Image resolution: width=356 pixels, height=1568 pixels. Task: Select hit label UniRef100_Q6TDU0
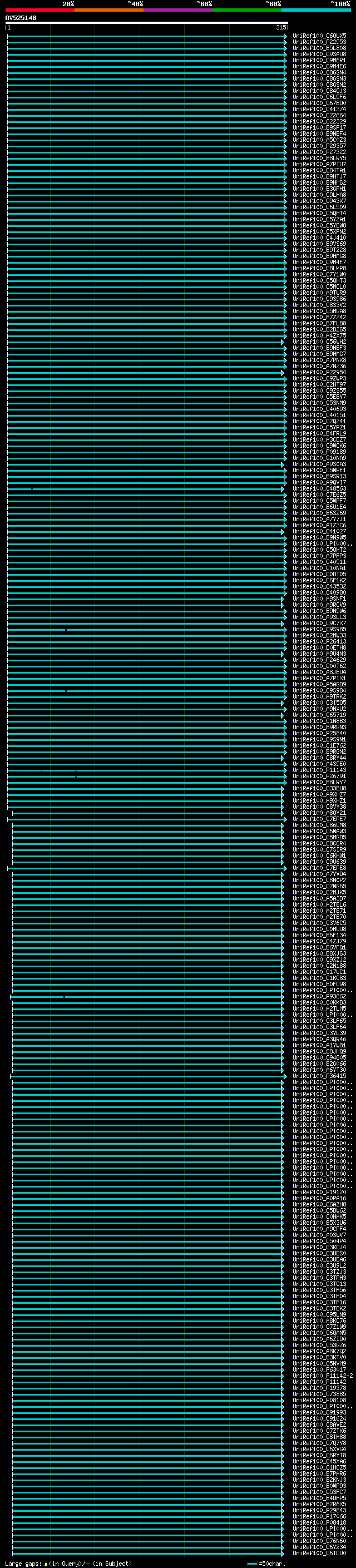click(319, 1554)
